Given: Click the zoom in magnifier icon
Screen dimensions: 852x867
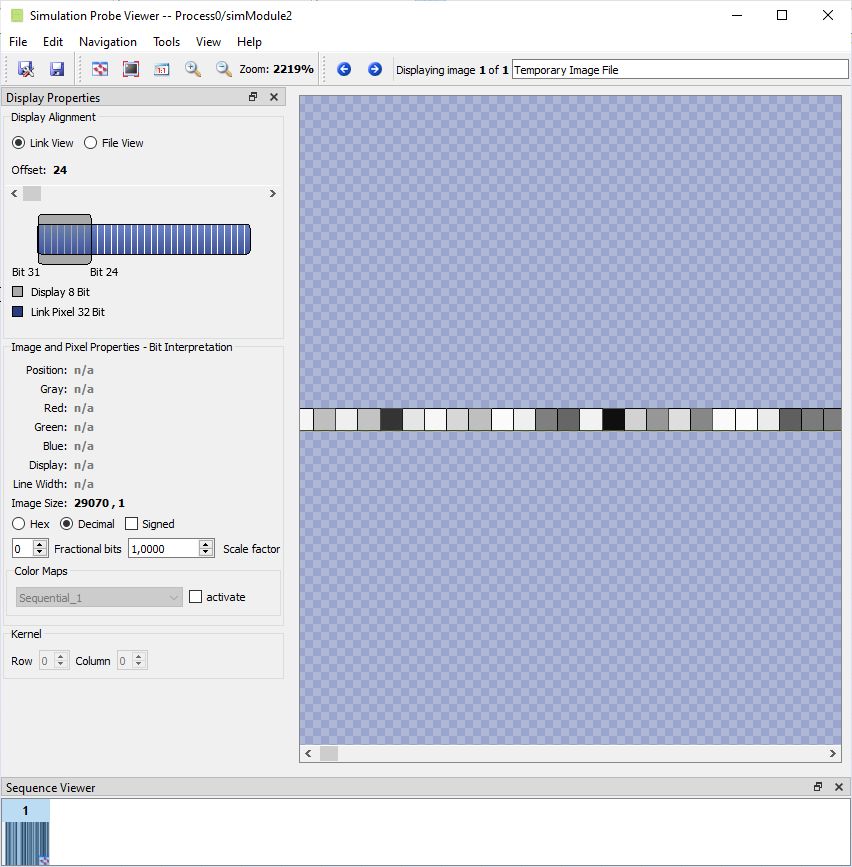Looking at the screenshot, I should 192,69.
